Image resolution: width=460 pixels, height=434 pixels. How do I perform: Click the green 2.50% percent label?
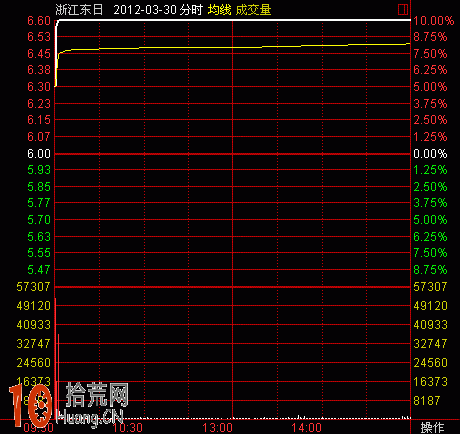pos(430,187)
